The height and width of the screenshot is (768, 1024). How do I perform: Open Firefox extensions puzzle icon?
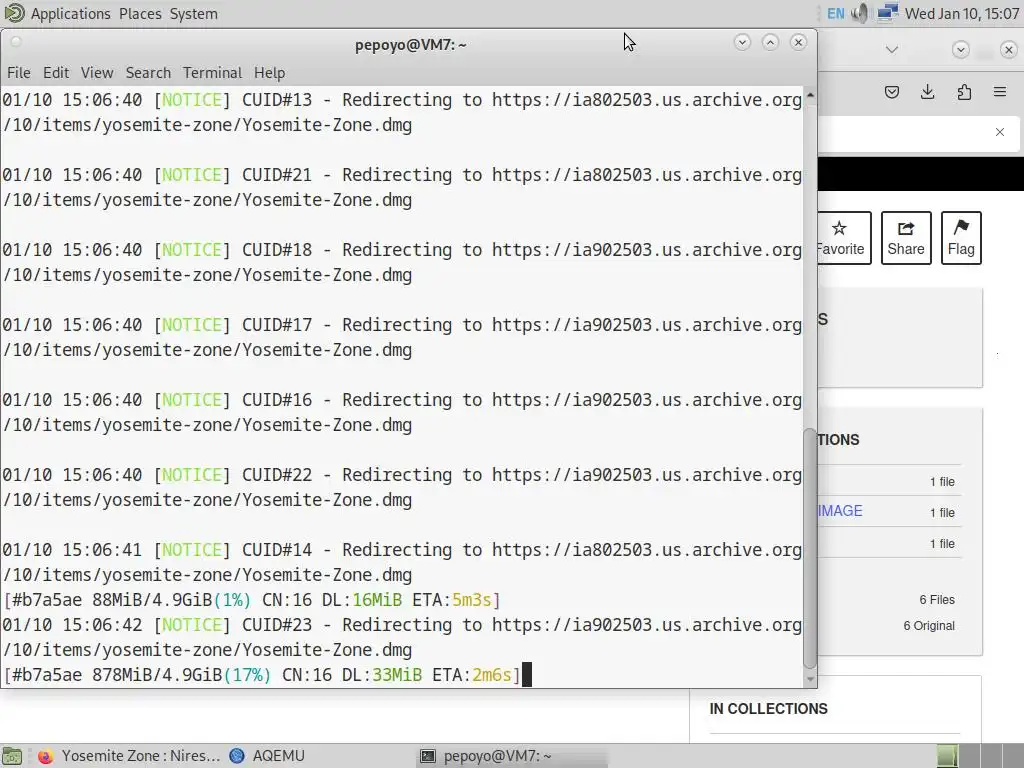964,92
